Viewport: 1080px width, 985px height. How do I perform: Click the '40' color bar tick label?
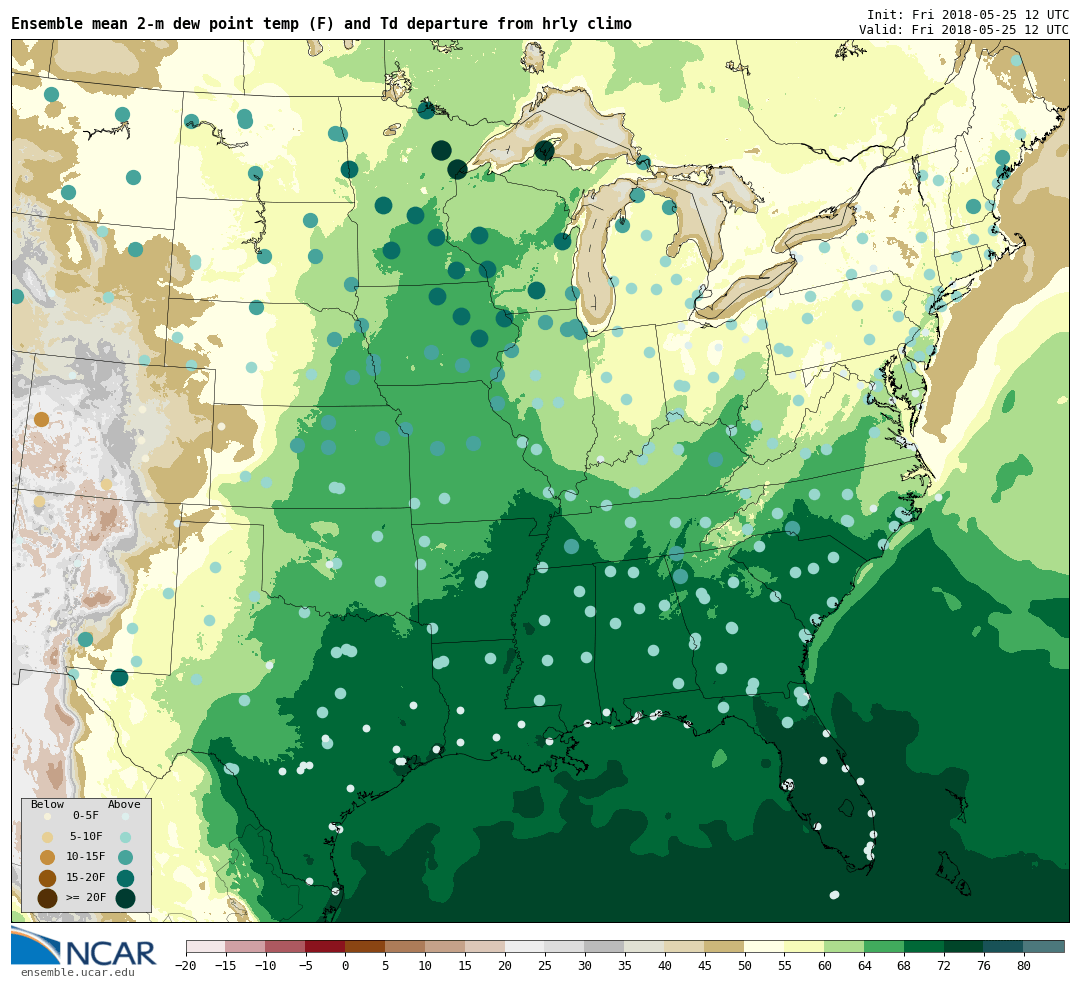[665, 966]
